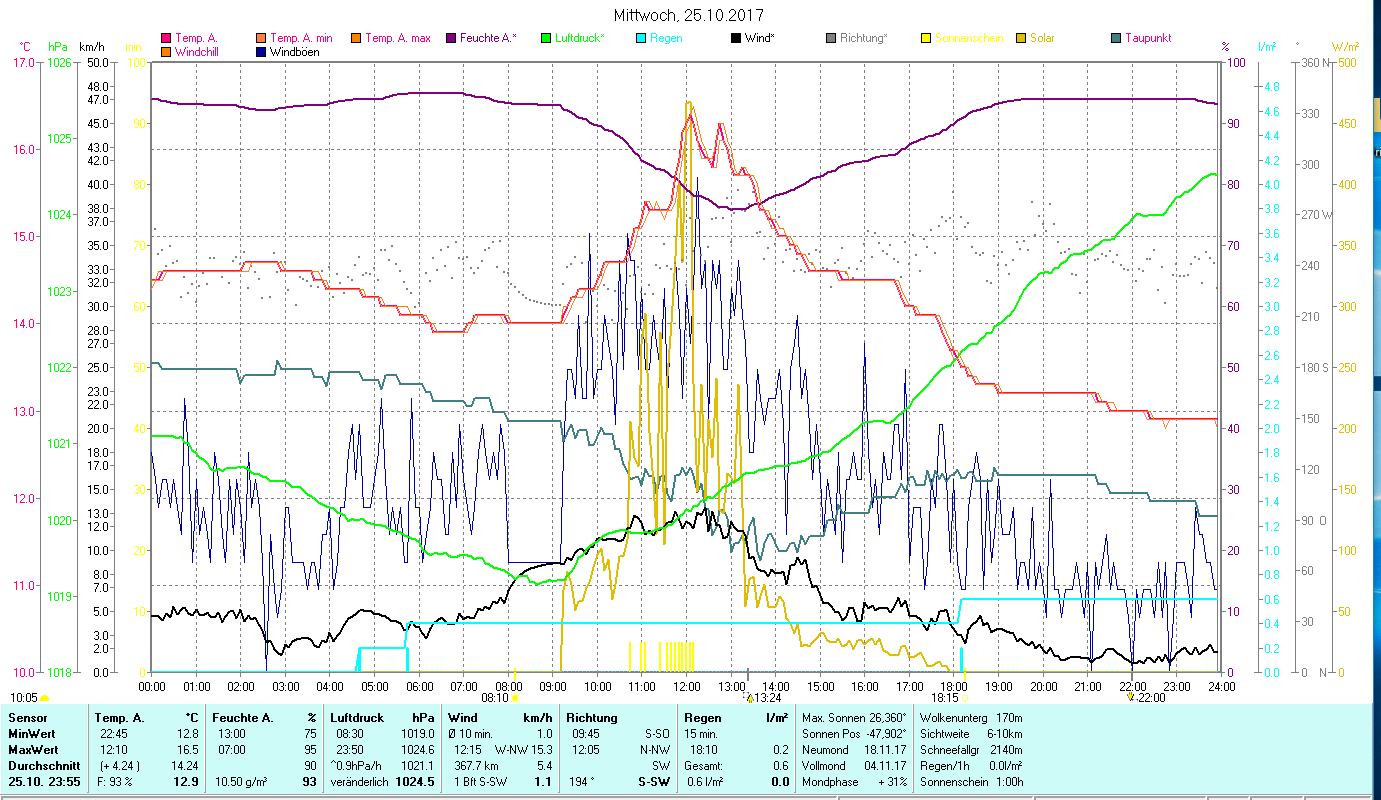Click the gray Richtung* legend swatch
The height and width of the screenshot is (800, 1381).
click(831, 38)
